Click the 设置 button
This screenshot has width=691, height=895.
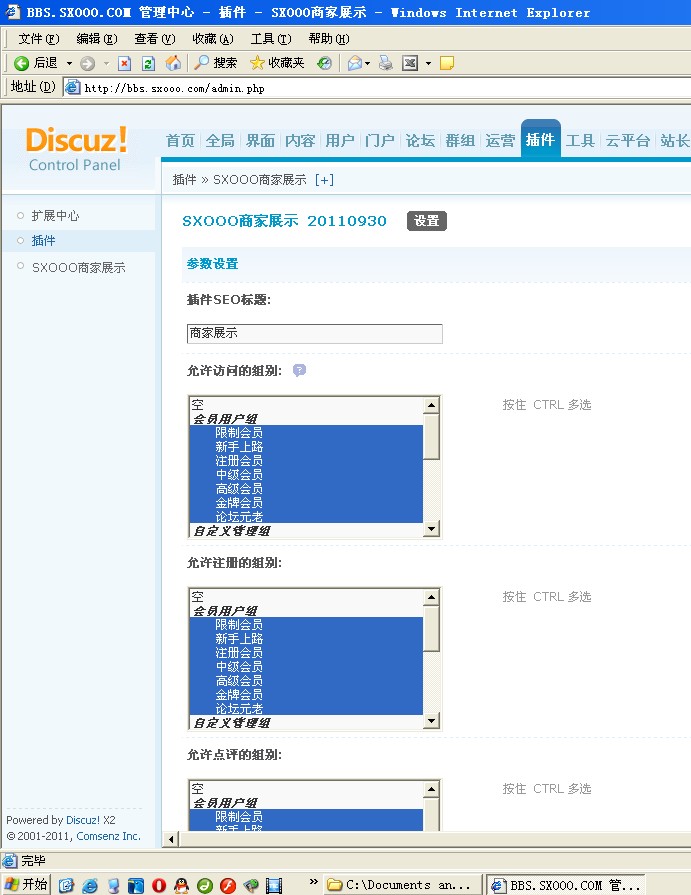pyautogui.click(x=427, y=221)
